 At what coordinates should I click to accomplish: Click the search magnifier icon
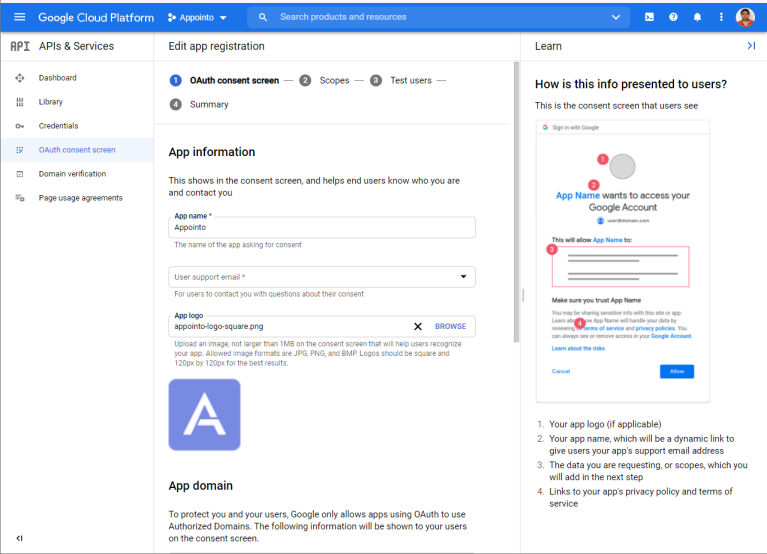(263, 17)
